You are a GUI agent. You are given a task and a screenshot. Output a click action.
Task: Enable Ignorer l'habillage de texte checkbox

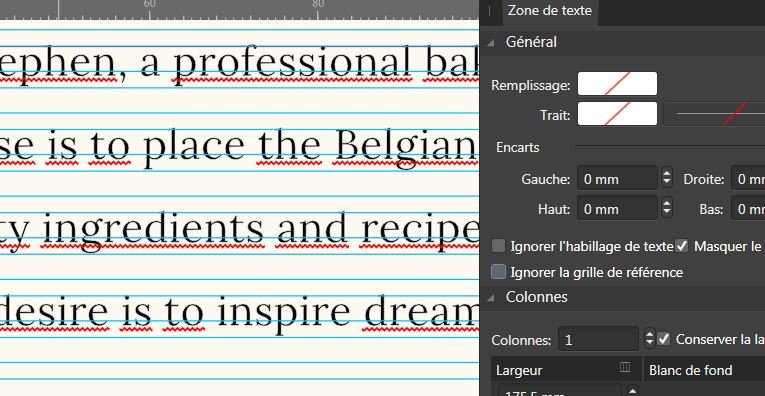point(498,246)
